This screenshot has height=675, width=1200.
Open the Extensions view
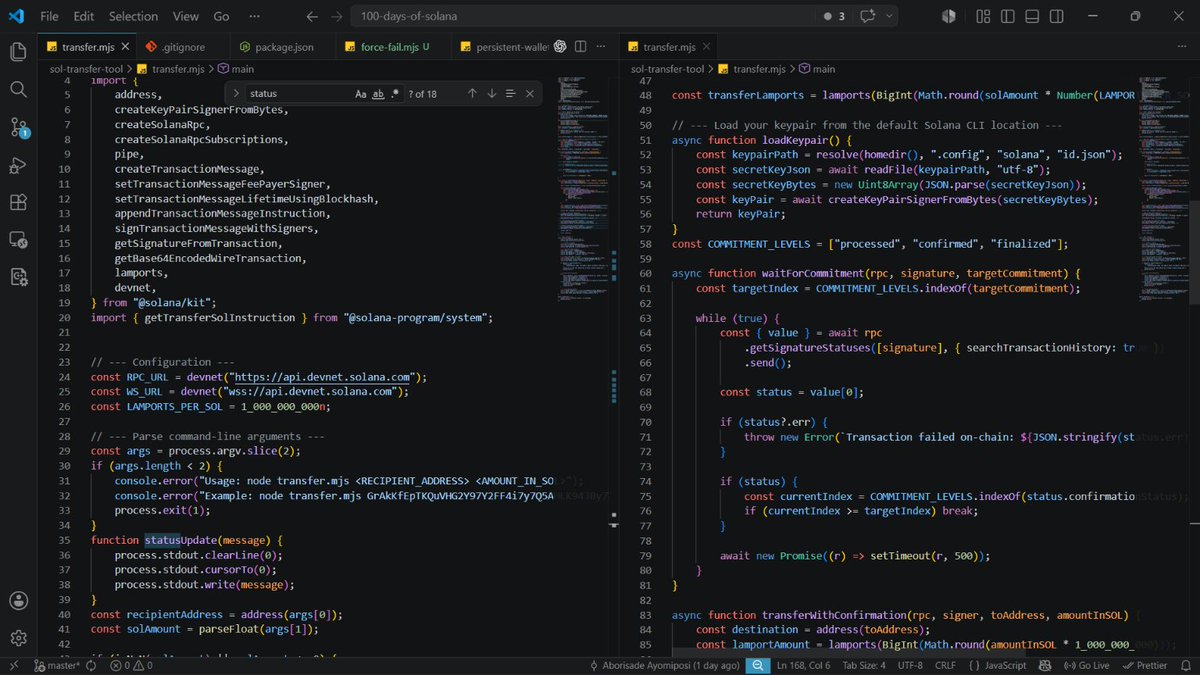[18, 202]
